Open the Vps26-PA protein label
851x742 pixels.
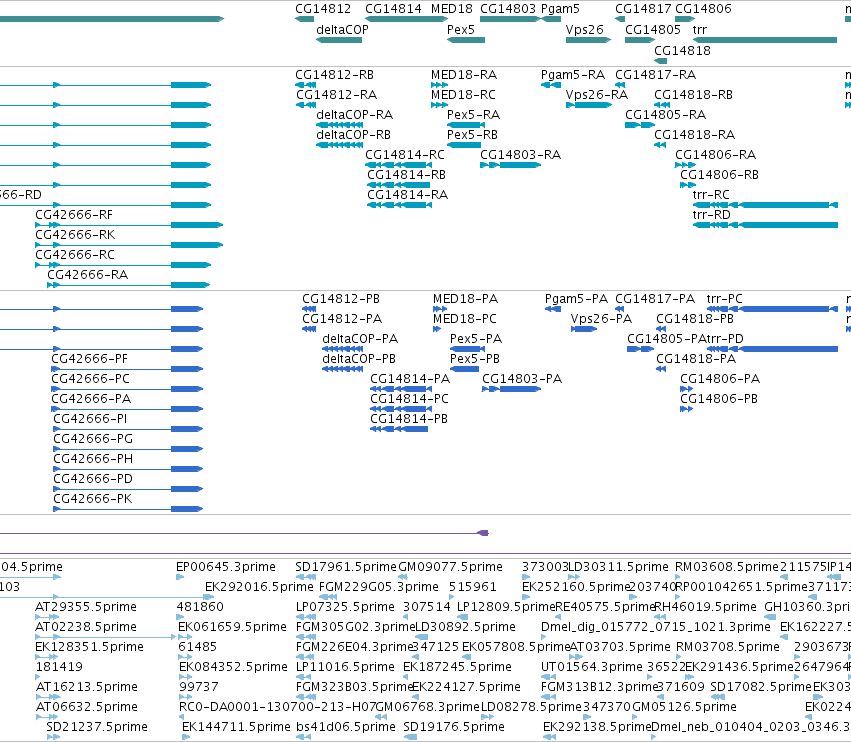[601, 319]
